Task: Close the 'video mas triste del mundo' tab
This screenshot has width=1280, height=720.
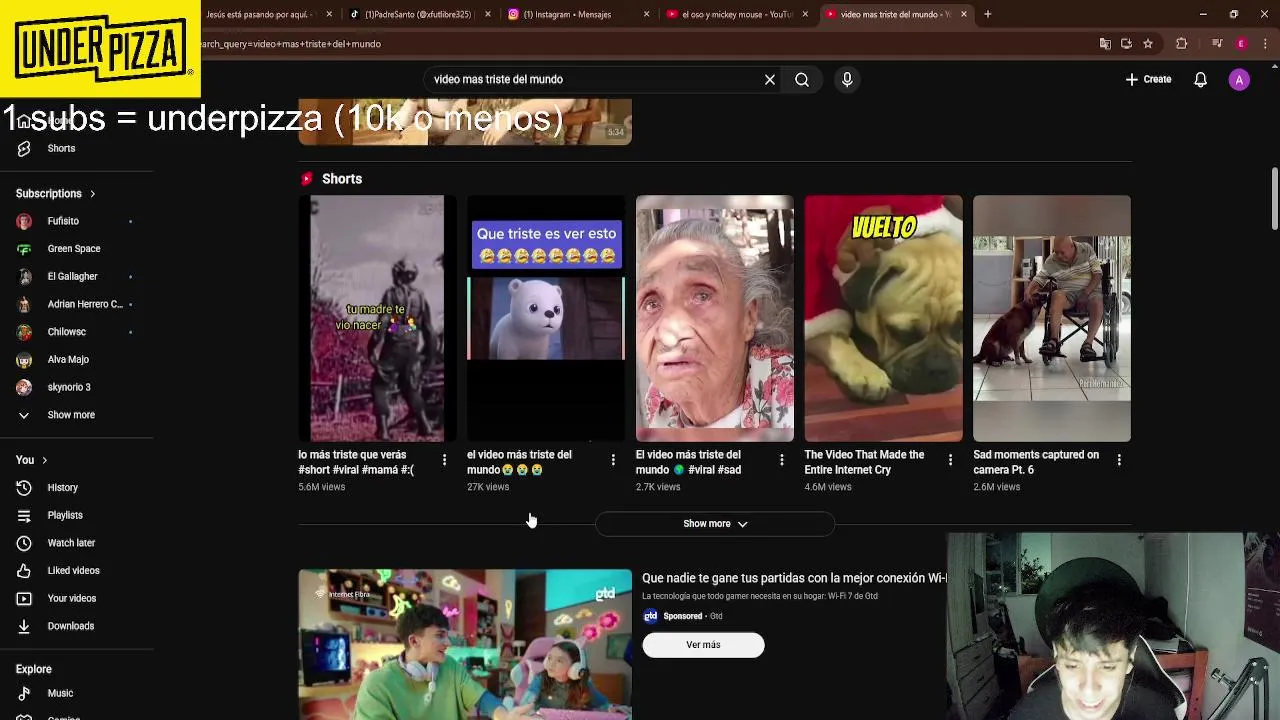Action: pos(964,14)
